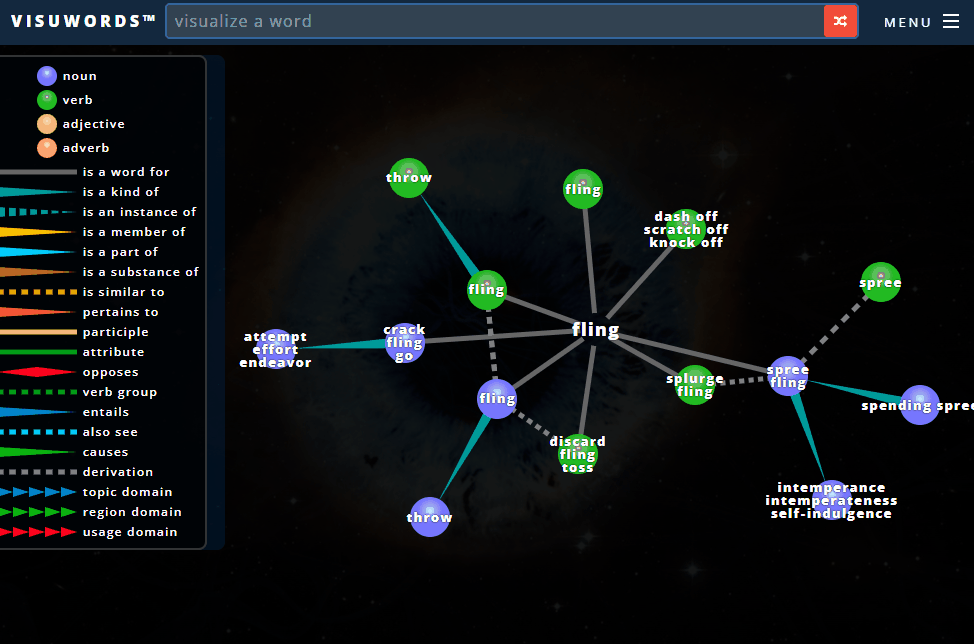The width and height of the screenshot is (974, 644).
Task: Click the blue entails arrow icon
Action: pyautogui.click(x=38, y=411)
